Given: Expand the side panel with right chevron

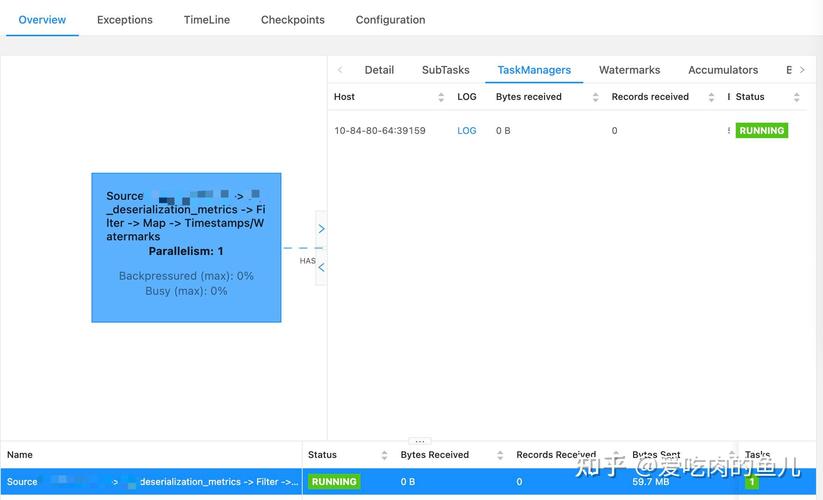Looking at the screenshot, I should (321, 229).
